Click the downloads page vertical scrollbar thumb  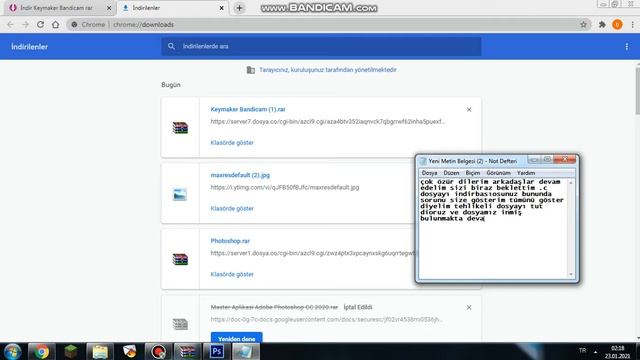coord(638,90)
